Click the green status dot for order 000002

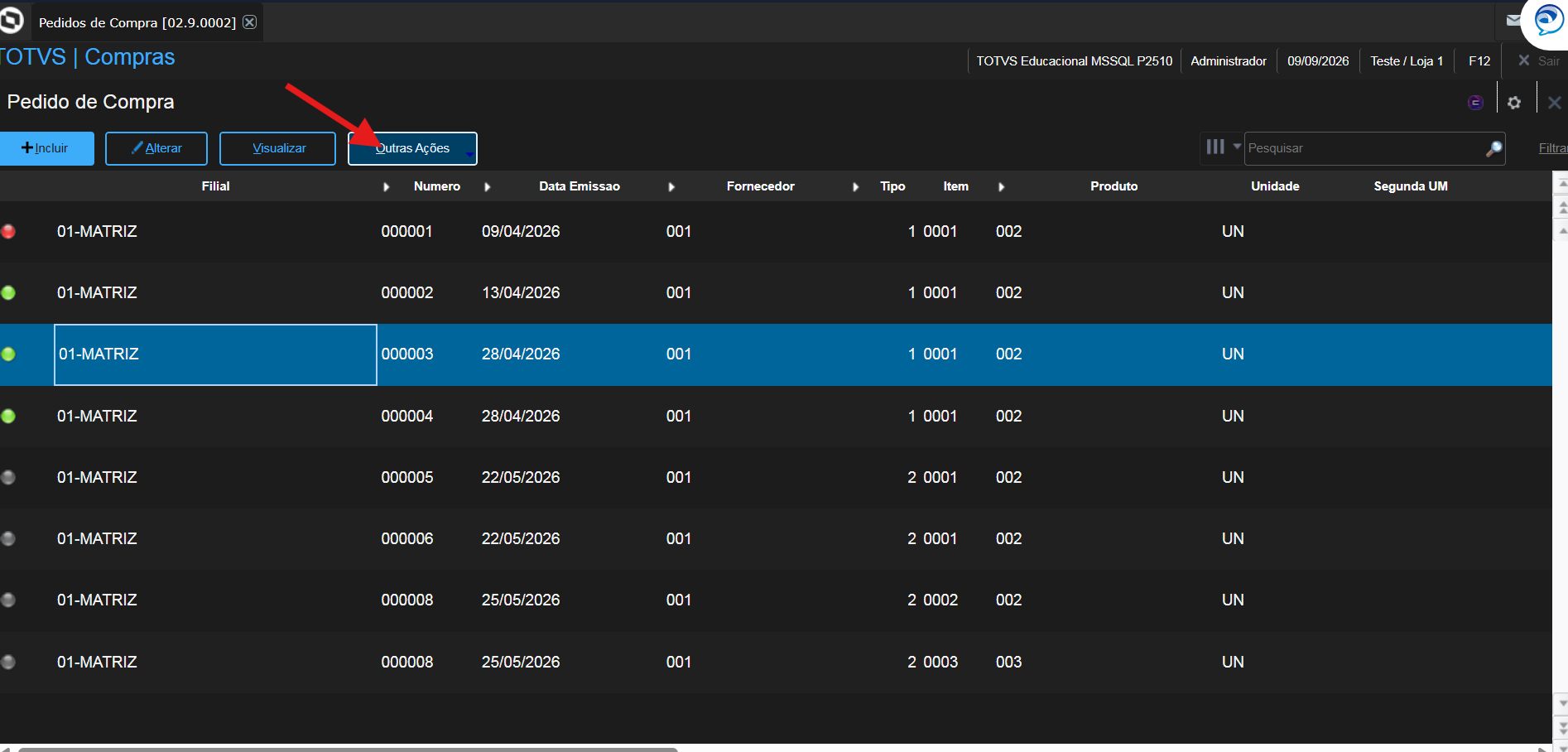(8, 292)
